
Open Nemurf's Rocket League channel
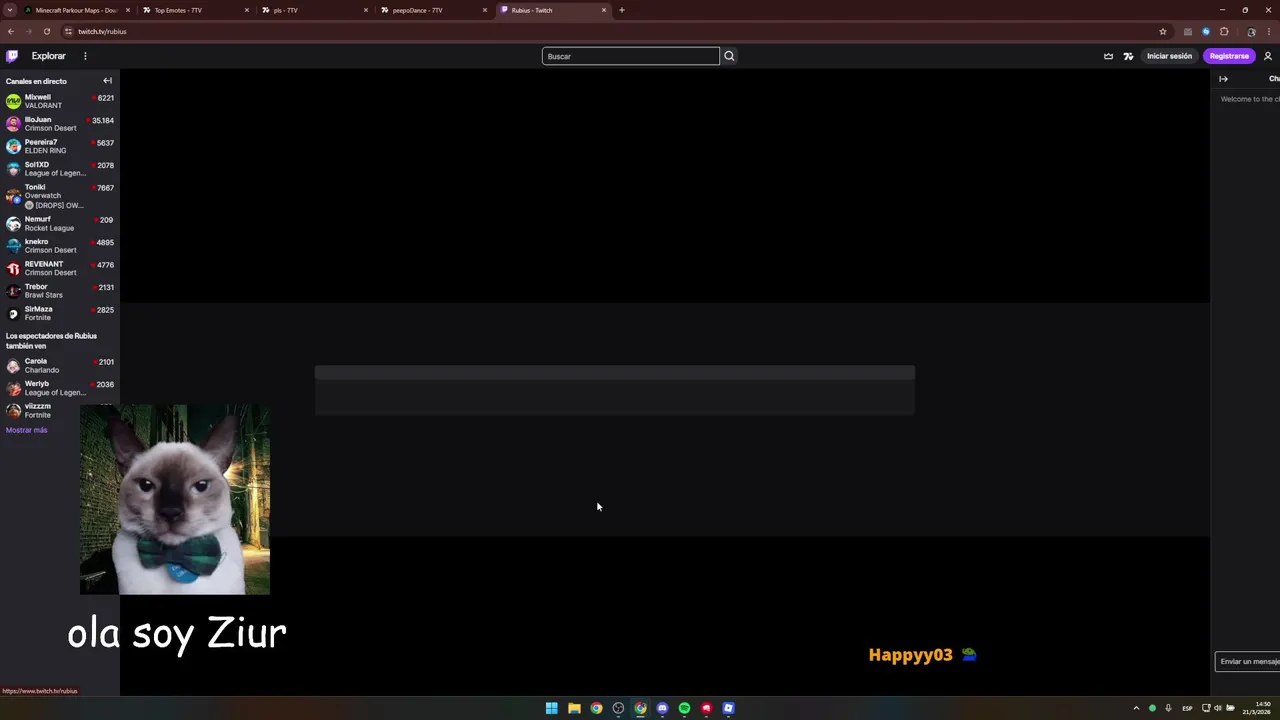tap(60, 223)
